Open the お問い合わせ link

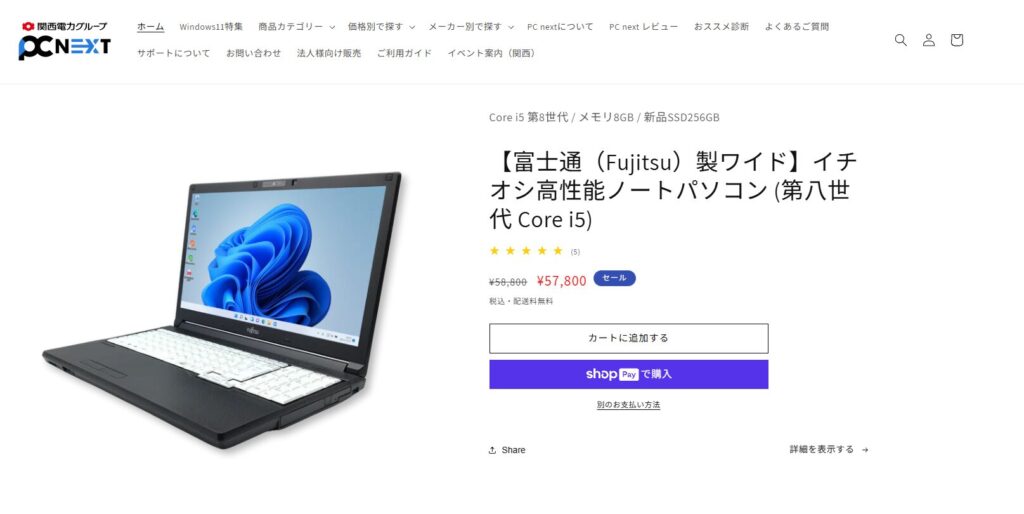tap(253, 54)
